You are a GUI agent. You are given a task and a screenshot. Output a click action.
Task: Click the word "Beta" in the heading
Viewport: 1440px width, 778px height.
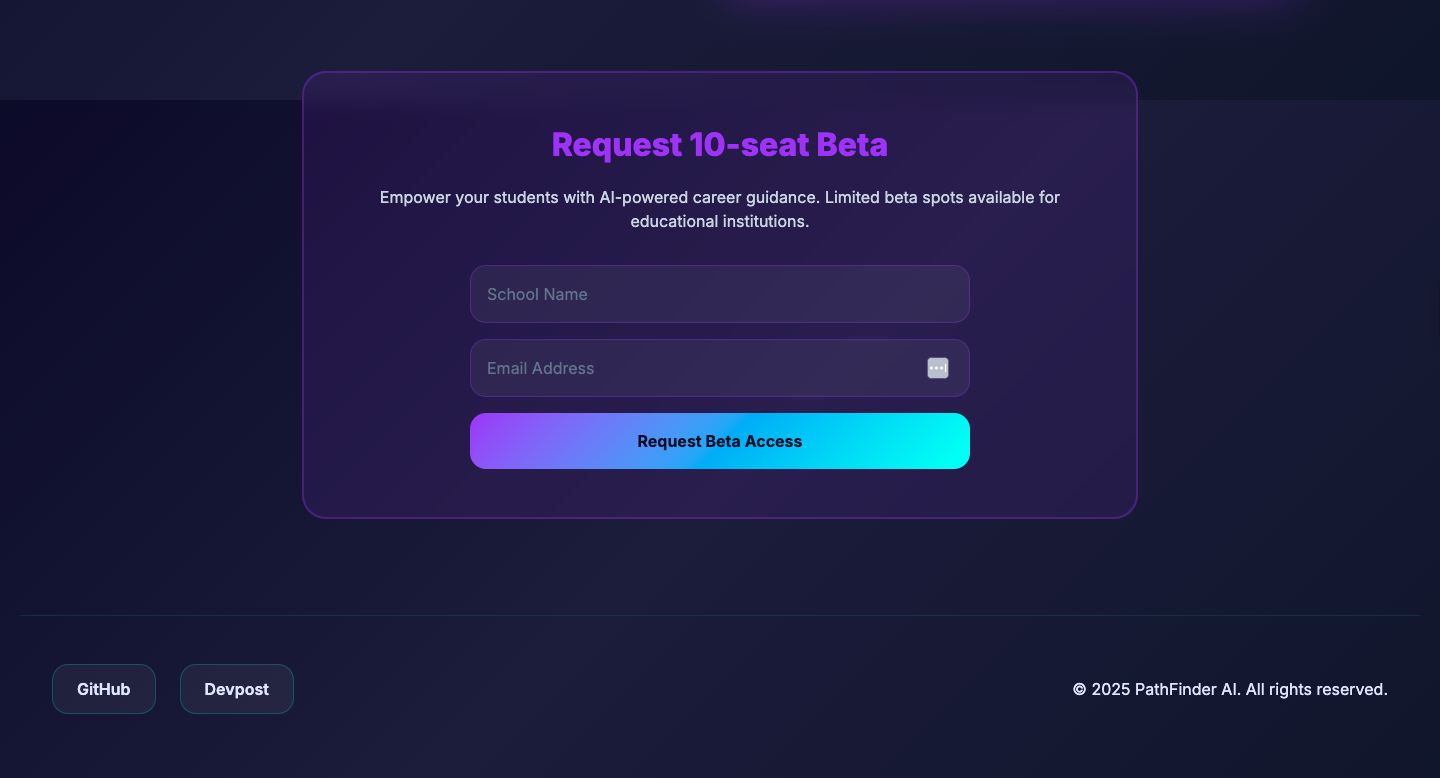pos(852,145)
